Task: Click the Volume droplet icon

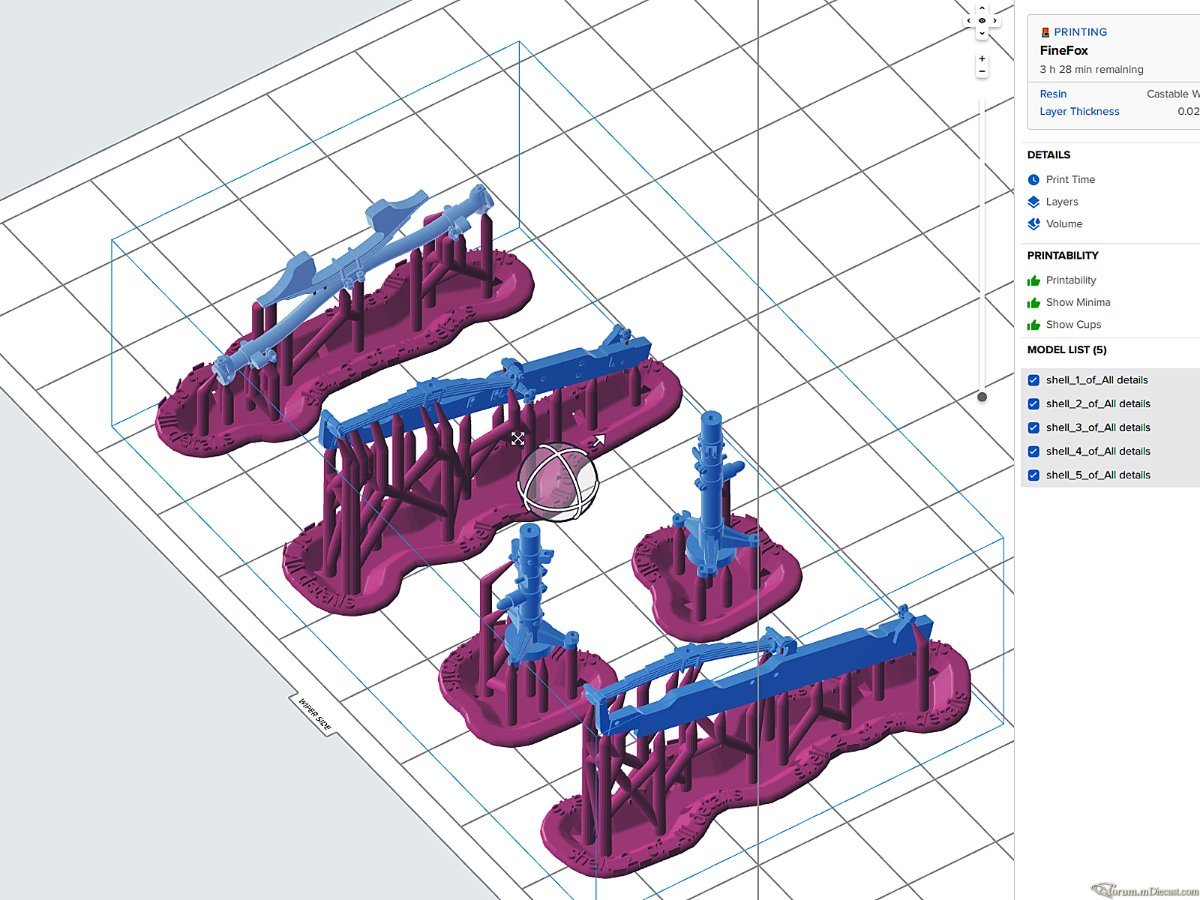Action: 1034,224
